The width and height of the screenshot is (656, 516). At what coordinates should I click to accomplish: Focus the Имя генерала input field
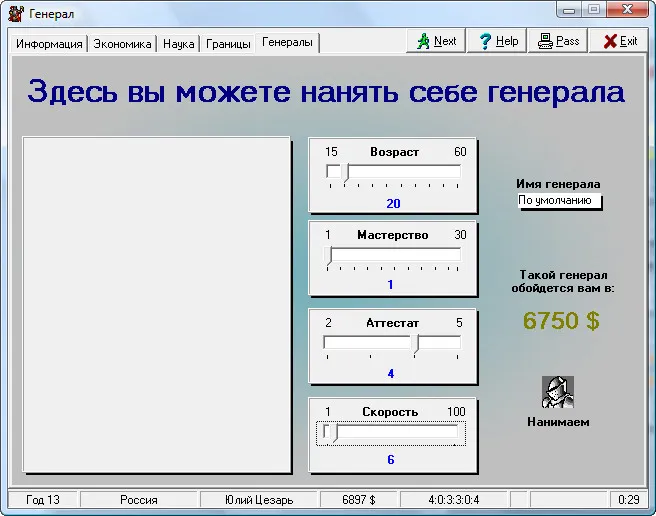tap(559, 200)
